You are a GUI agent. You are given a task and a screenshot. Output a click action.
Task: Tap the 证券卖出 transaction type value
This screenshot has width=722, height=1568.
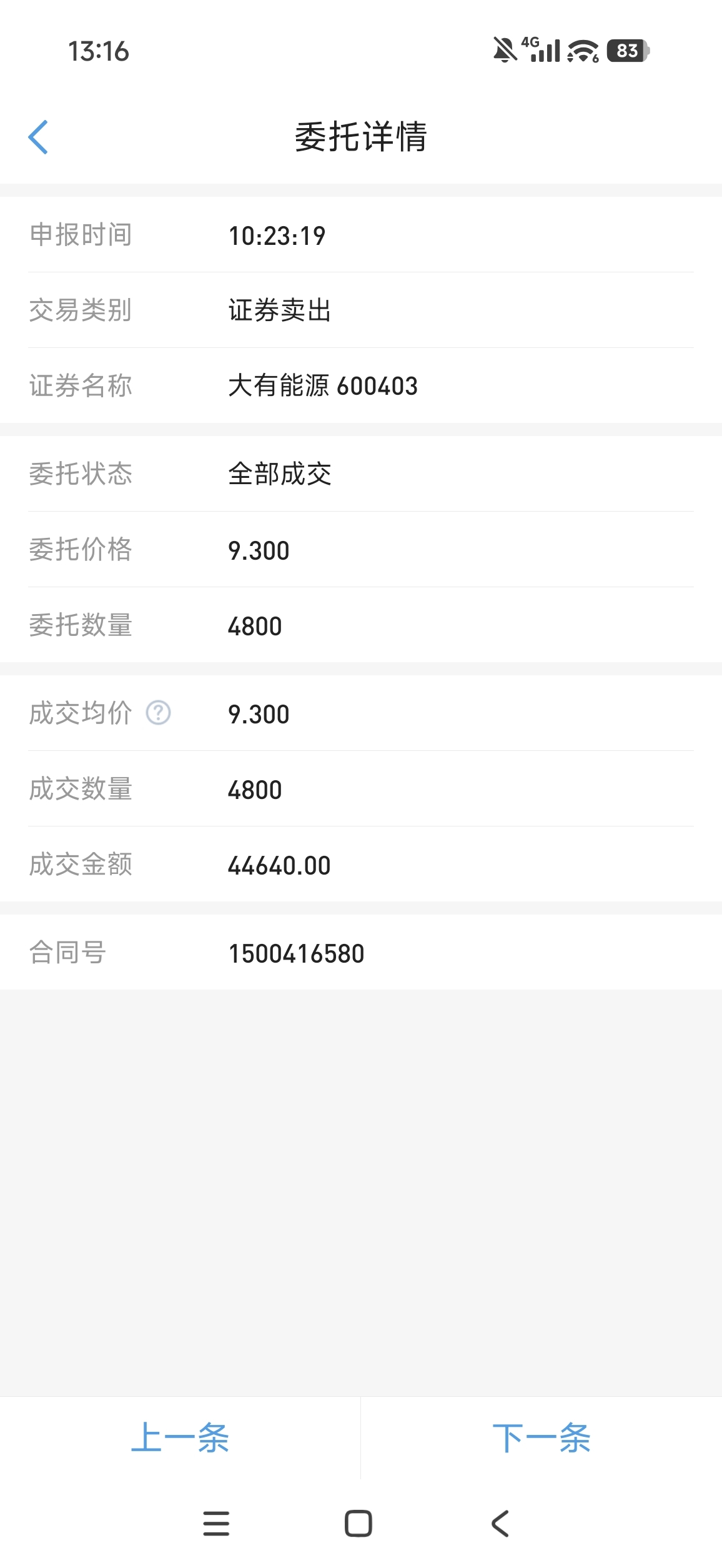click(280, 310)
